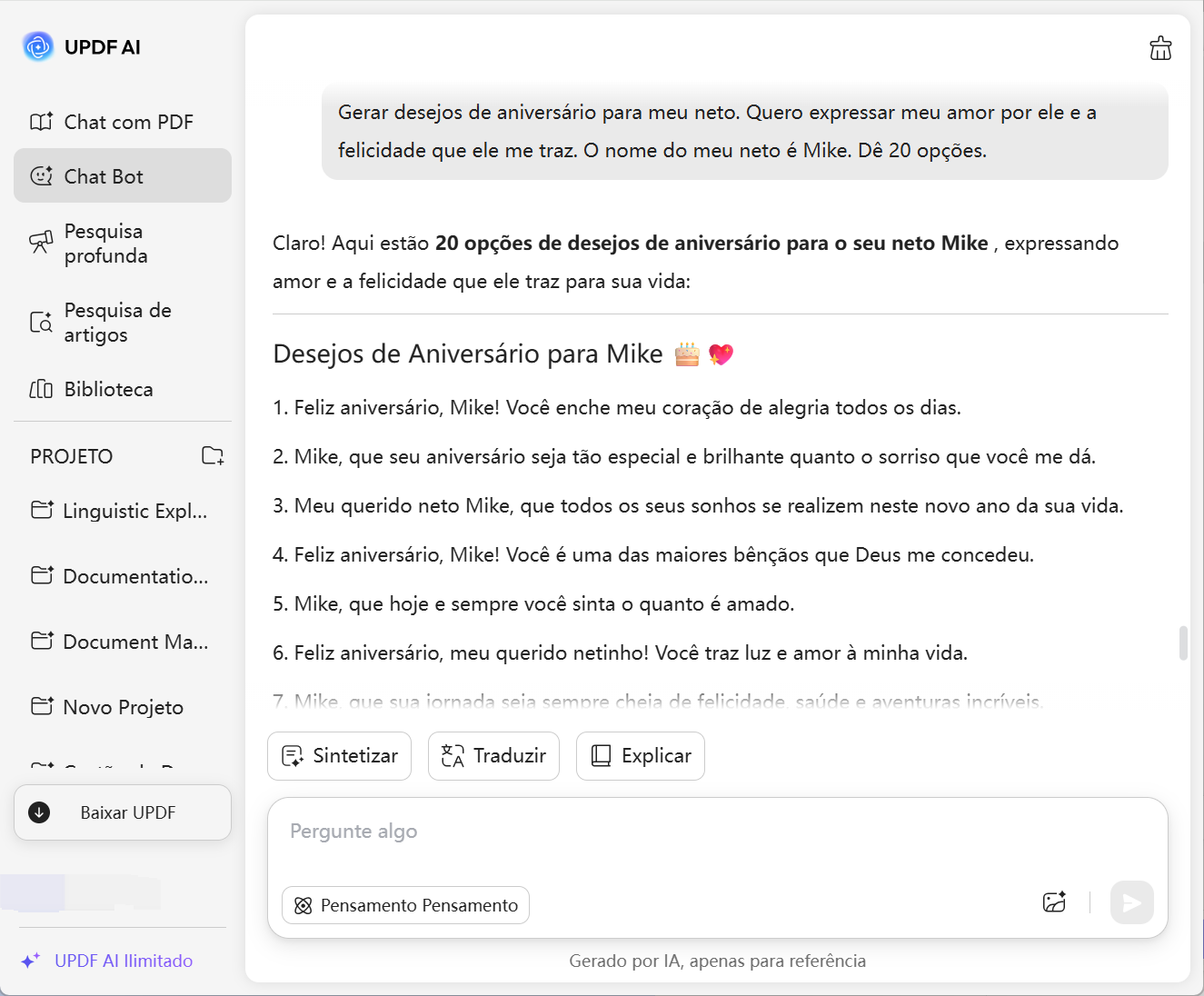This screenshot has width=1204, height=996.
Task: Select the Pesquisa de artigos icon
Action: click(x=40, y=322)
